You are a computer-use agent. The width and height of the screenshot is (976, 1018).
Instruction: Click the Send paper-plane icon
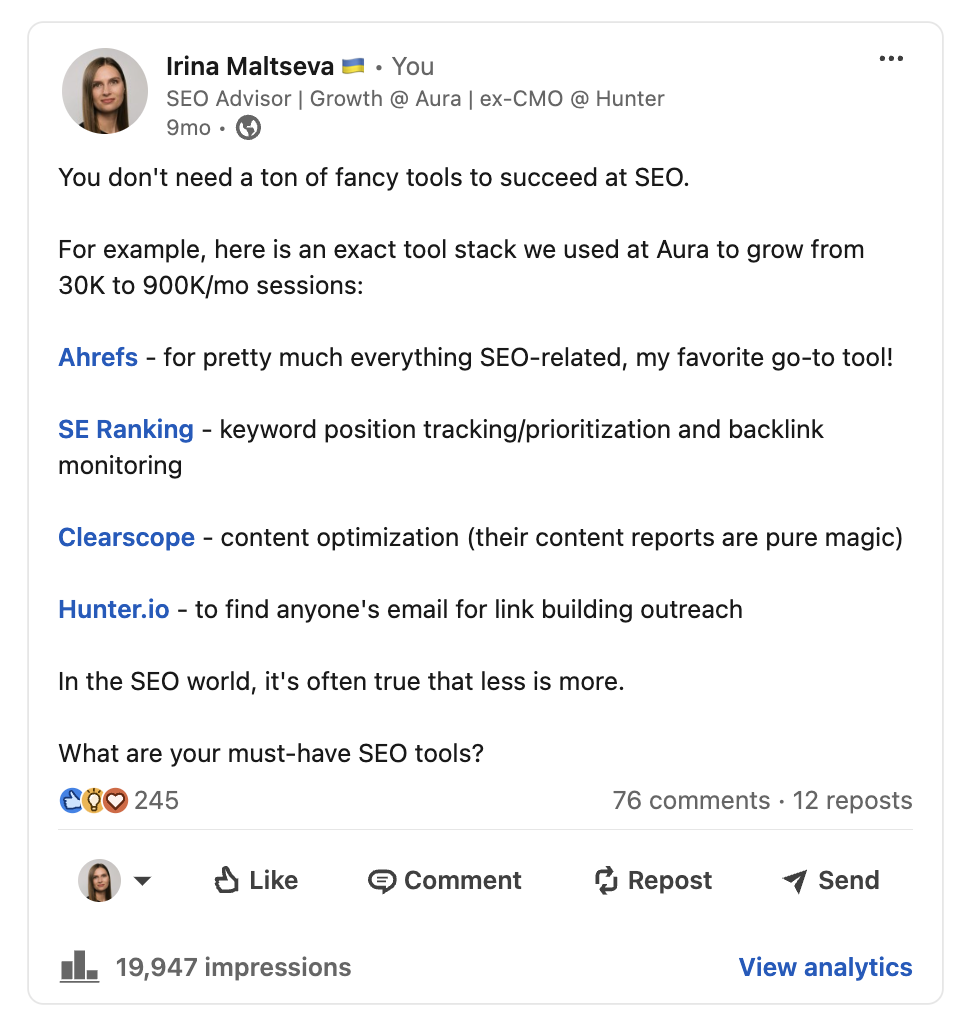pos(795,881)
